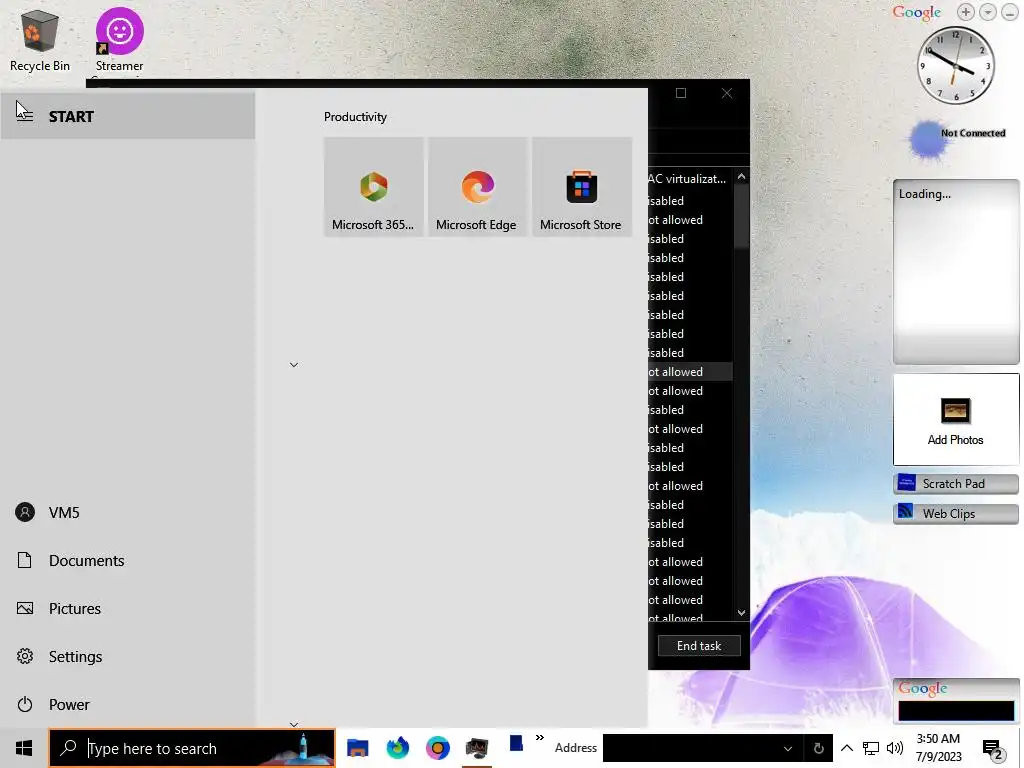The width and height of the screenshot is (1024, 768).
Task: Expand the taskbar toolbar overflow chevron
Action: pos(539,738)
